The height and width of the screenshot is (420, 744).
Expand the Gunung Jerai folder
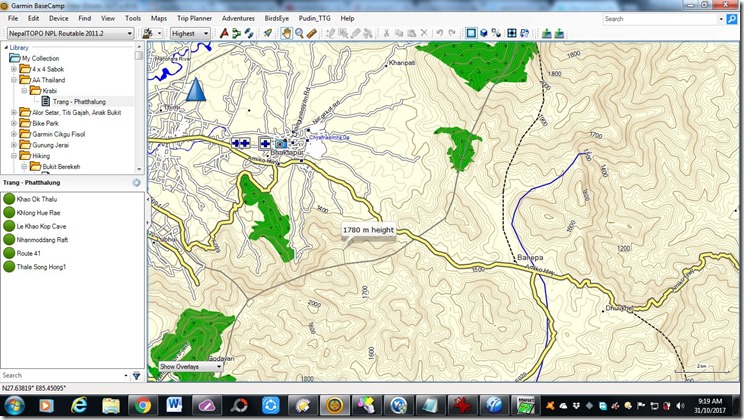click(x=14, y=145)
